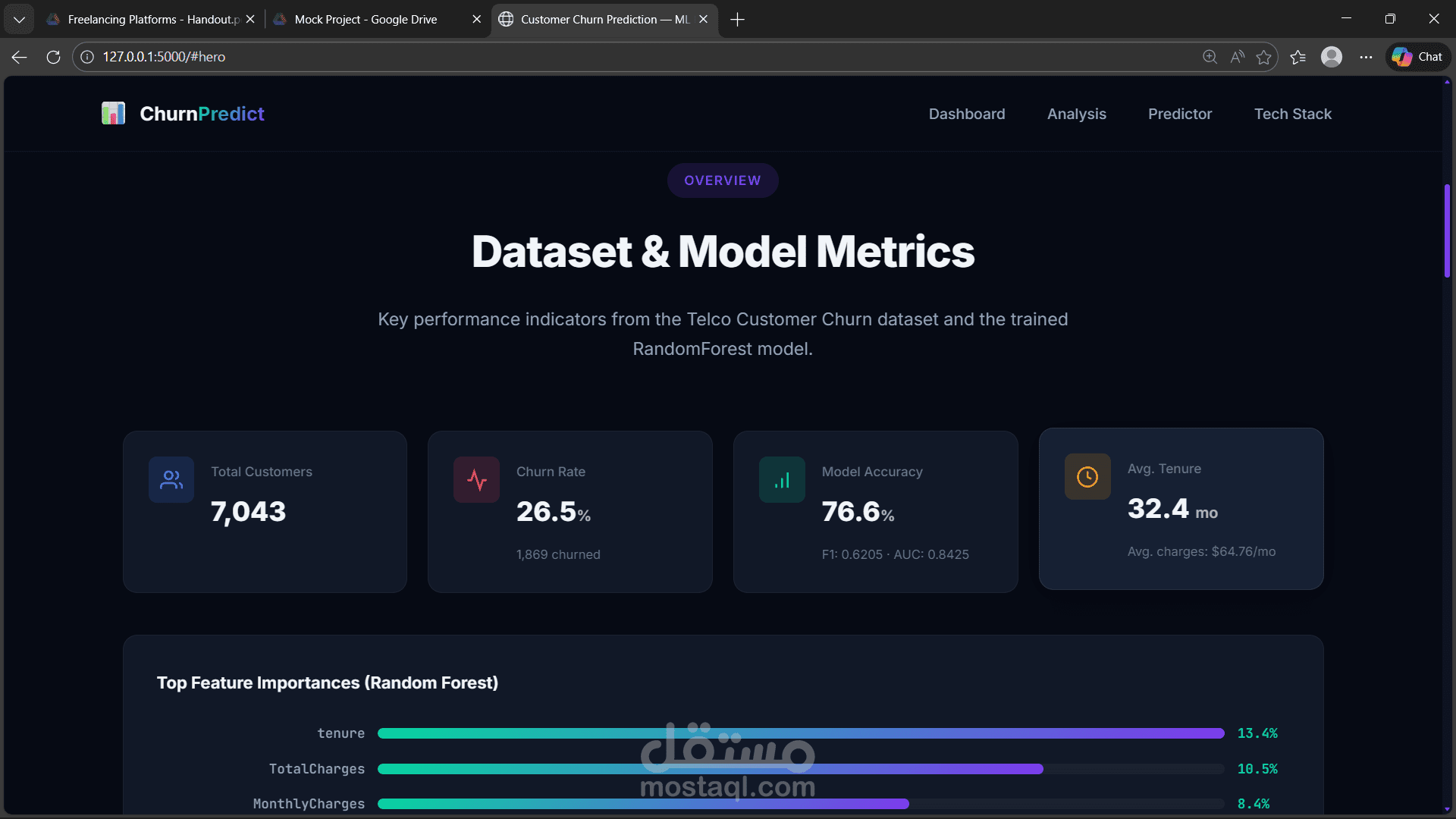Image resolution: width=1456 pixels, height=819 pixels.
Task: Go to the Predictor nav link
Action: [x=1179, y=114]
